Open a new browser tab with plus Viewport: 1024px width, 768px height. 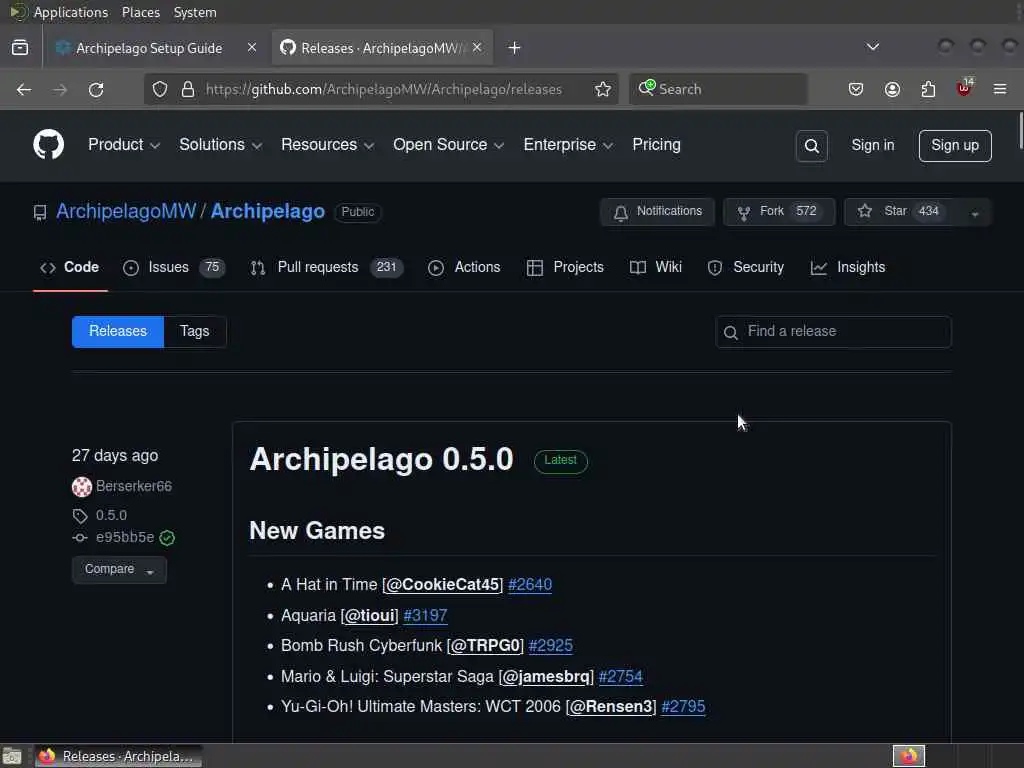point(515,48)
